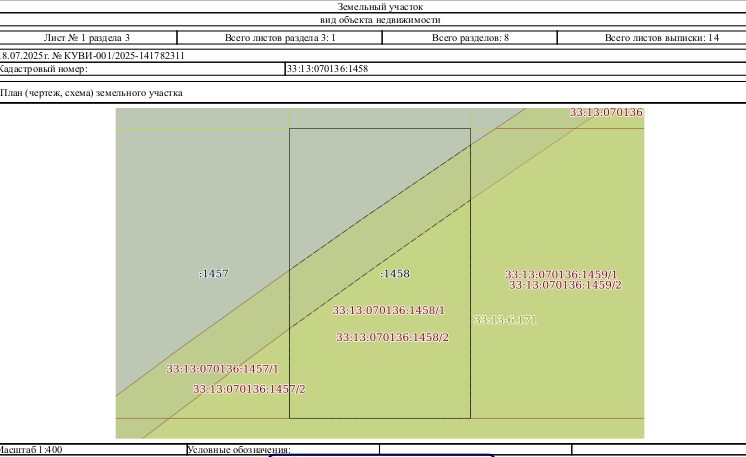746x457 pixels.
Task: Click the "Всего разделов: 8" cell
Action: (x=470, y=38)
